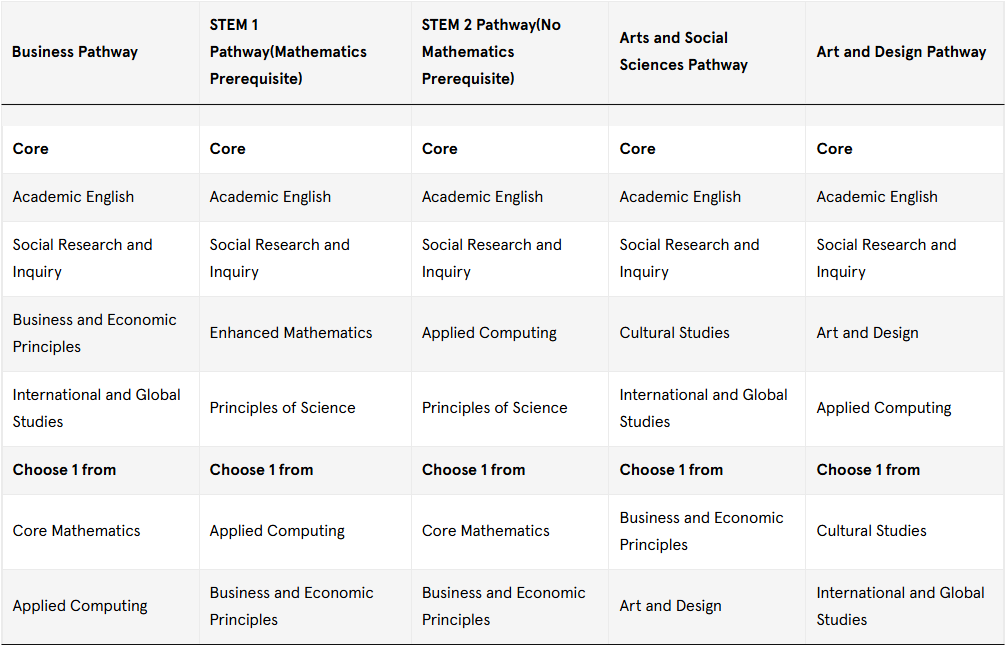Click the Art and Design Pathway header
The image size is (1005, 645).
pos(901,52)
